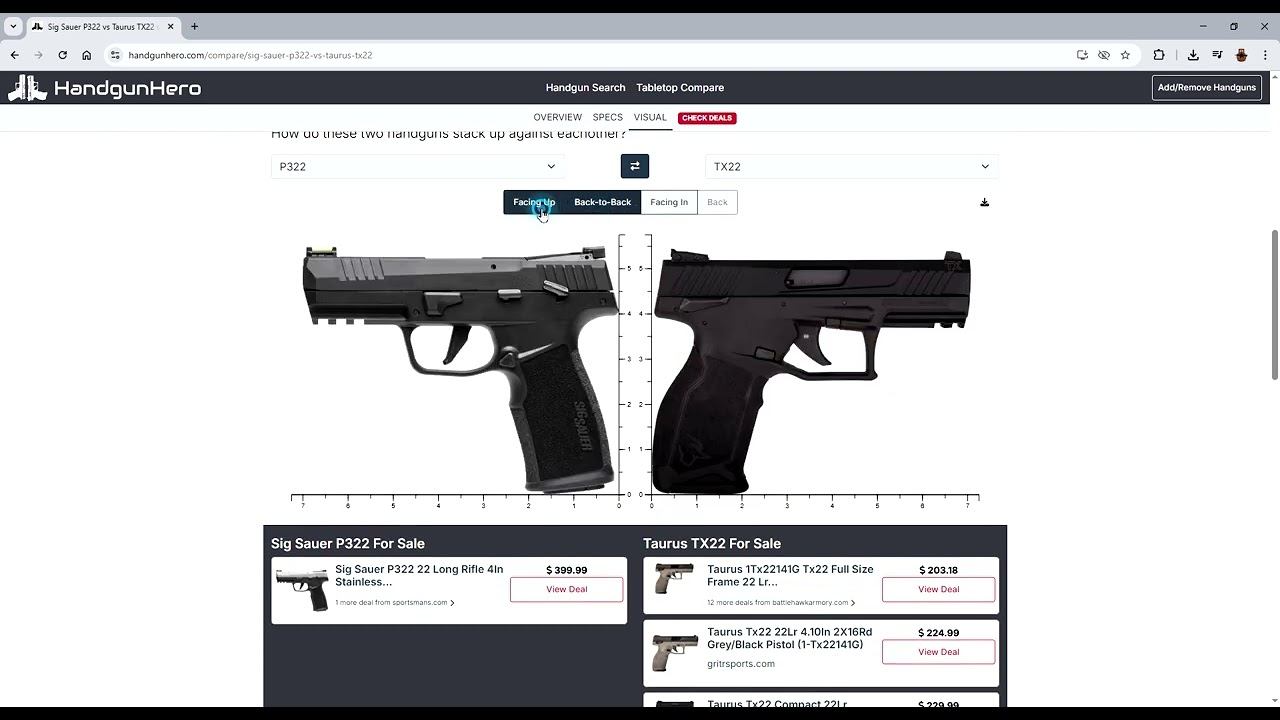Open Taurus Tx22 22Lr 4.10In Grey/Black listing
1280x720 pixels.
[789, 638]
